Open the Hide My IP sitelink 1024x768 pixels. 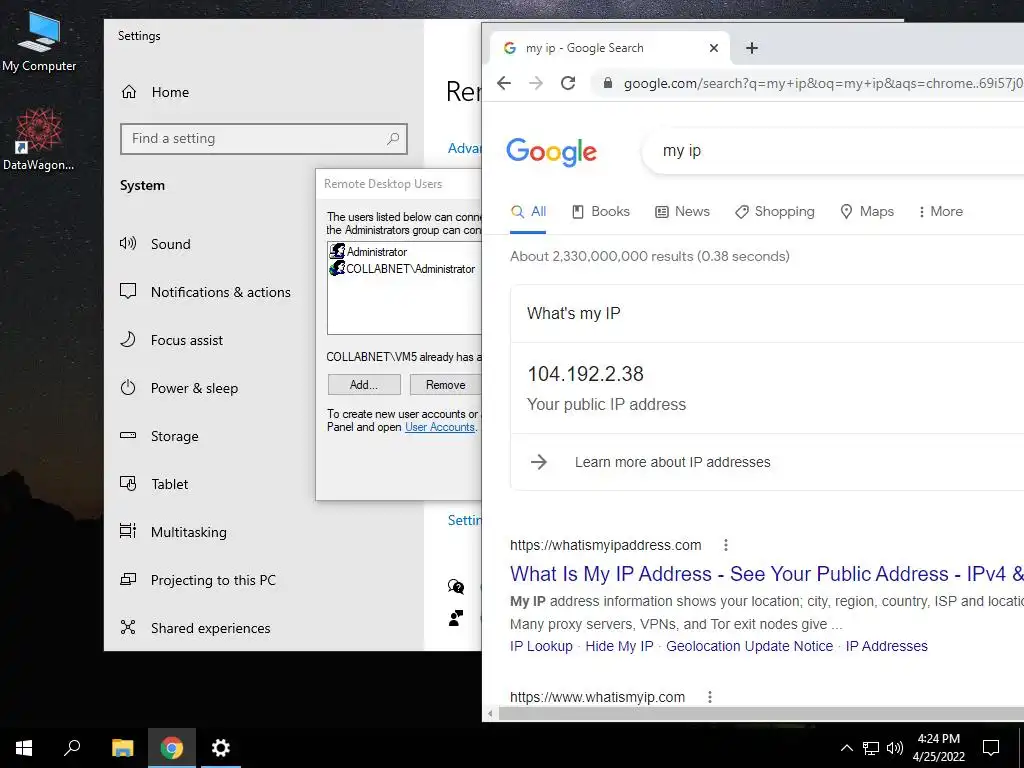(619, 646)
